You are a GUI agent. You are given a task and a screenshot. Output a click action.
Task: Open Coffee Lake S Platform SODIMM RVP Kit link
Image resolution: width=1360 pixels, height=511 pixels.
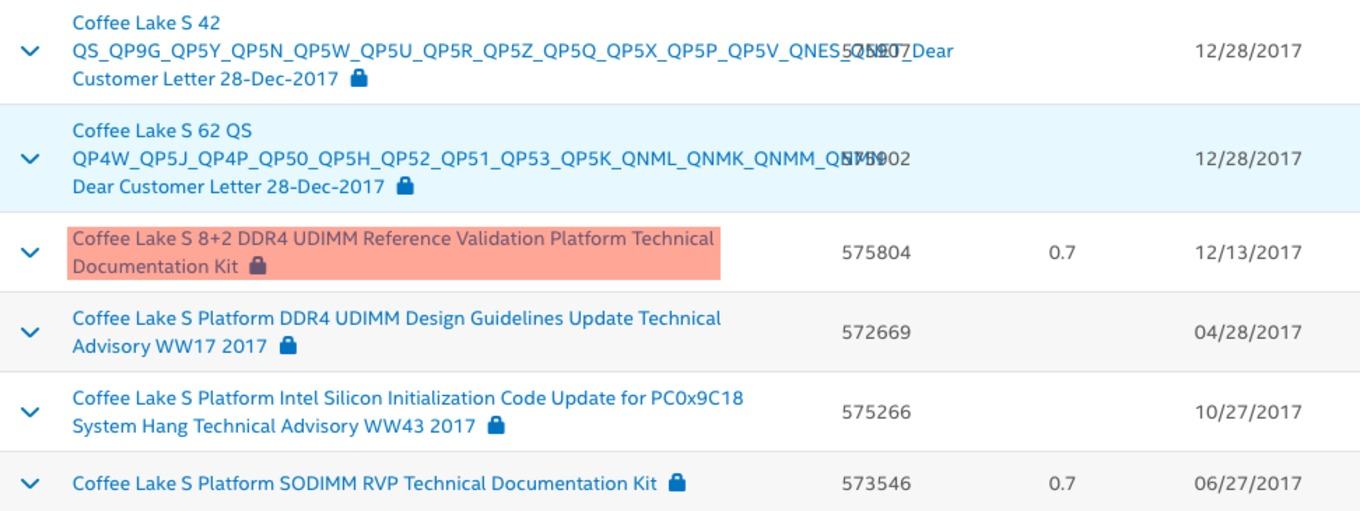365,483
